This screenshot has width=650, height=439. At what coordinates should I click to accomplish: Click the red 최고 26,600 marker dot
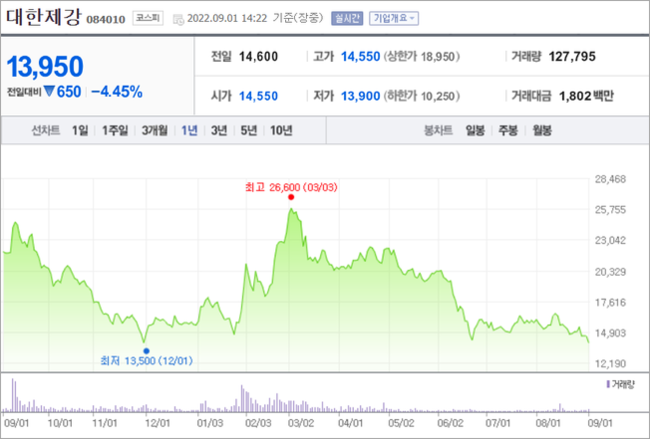[291, 197]
